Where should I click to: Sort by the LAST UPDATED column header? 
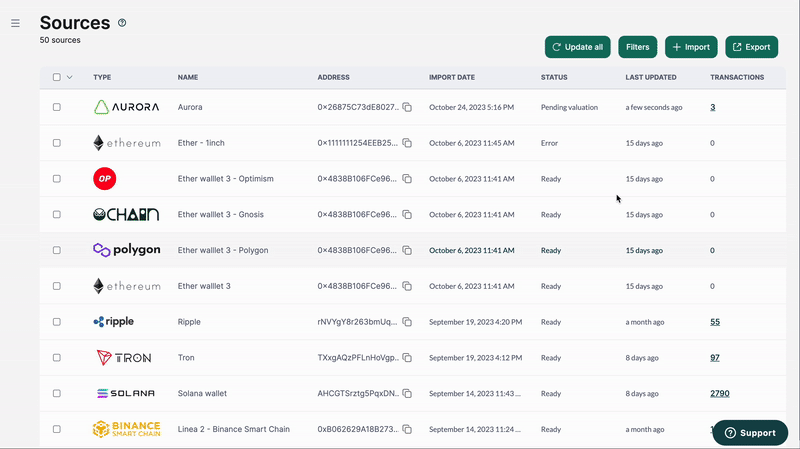(651, 77)
